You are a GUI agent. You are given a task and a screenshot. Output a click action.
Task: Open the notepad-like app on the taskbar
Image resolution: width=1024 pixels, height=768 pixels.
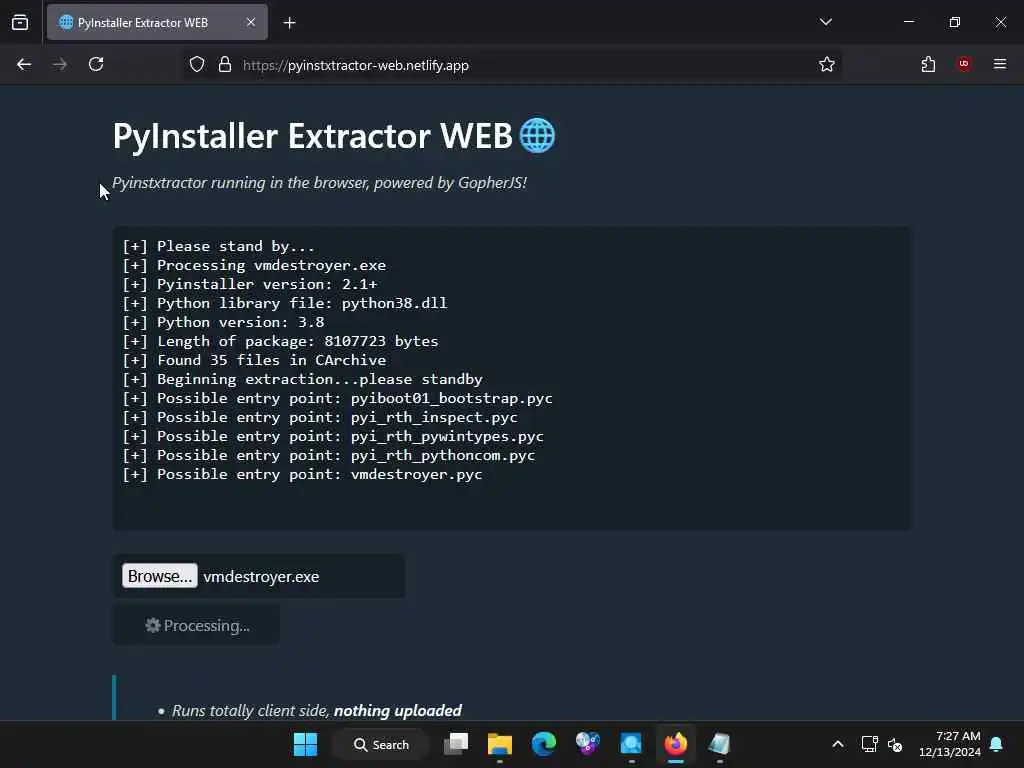click(719, 744)
